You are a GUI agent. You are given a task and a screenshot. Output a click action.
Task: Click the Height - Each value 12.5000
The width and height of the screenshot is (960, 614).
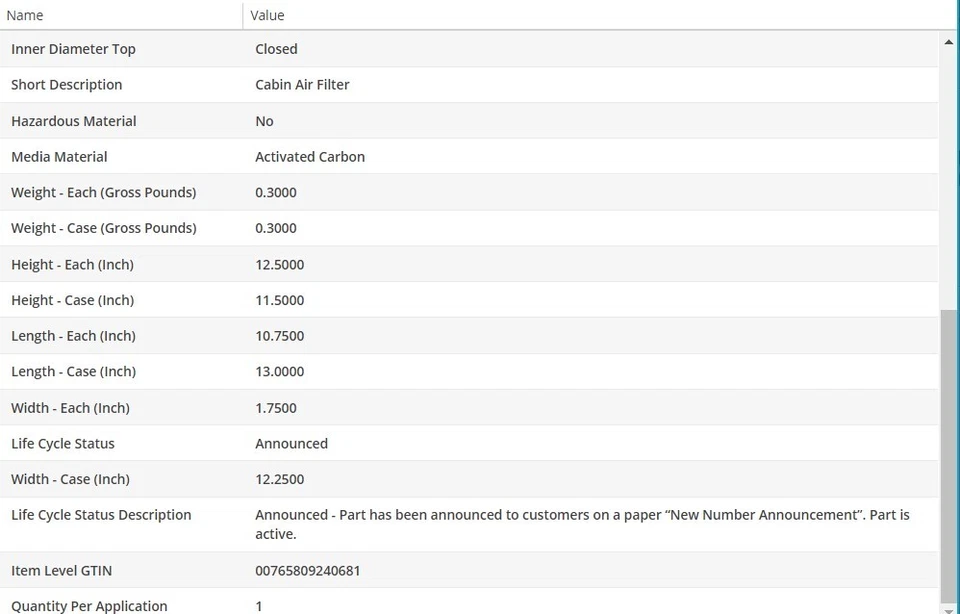pyautogui.click(x=279, y=265)
